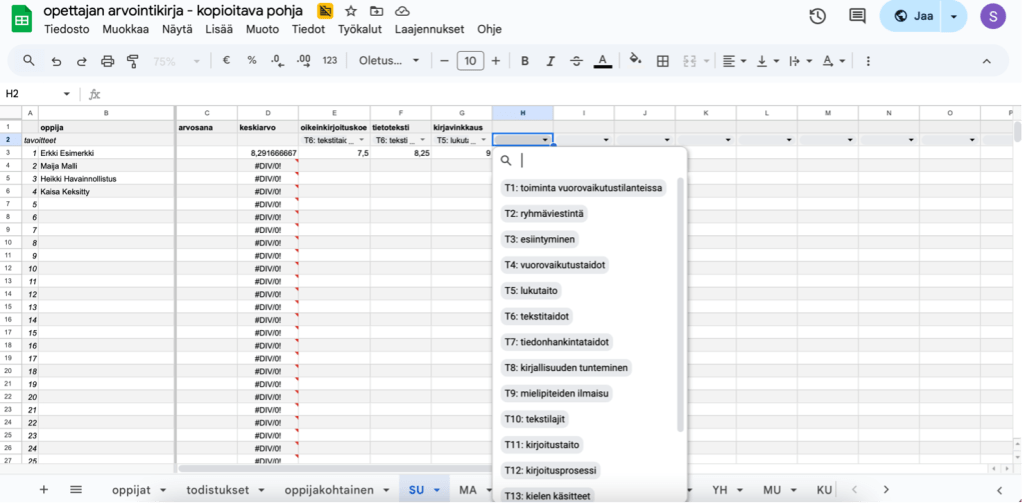Open the font family dropdown

click(x=389, y=61)
